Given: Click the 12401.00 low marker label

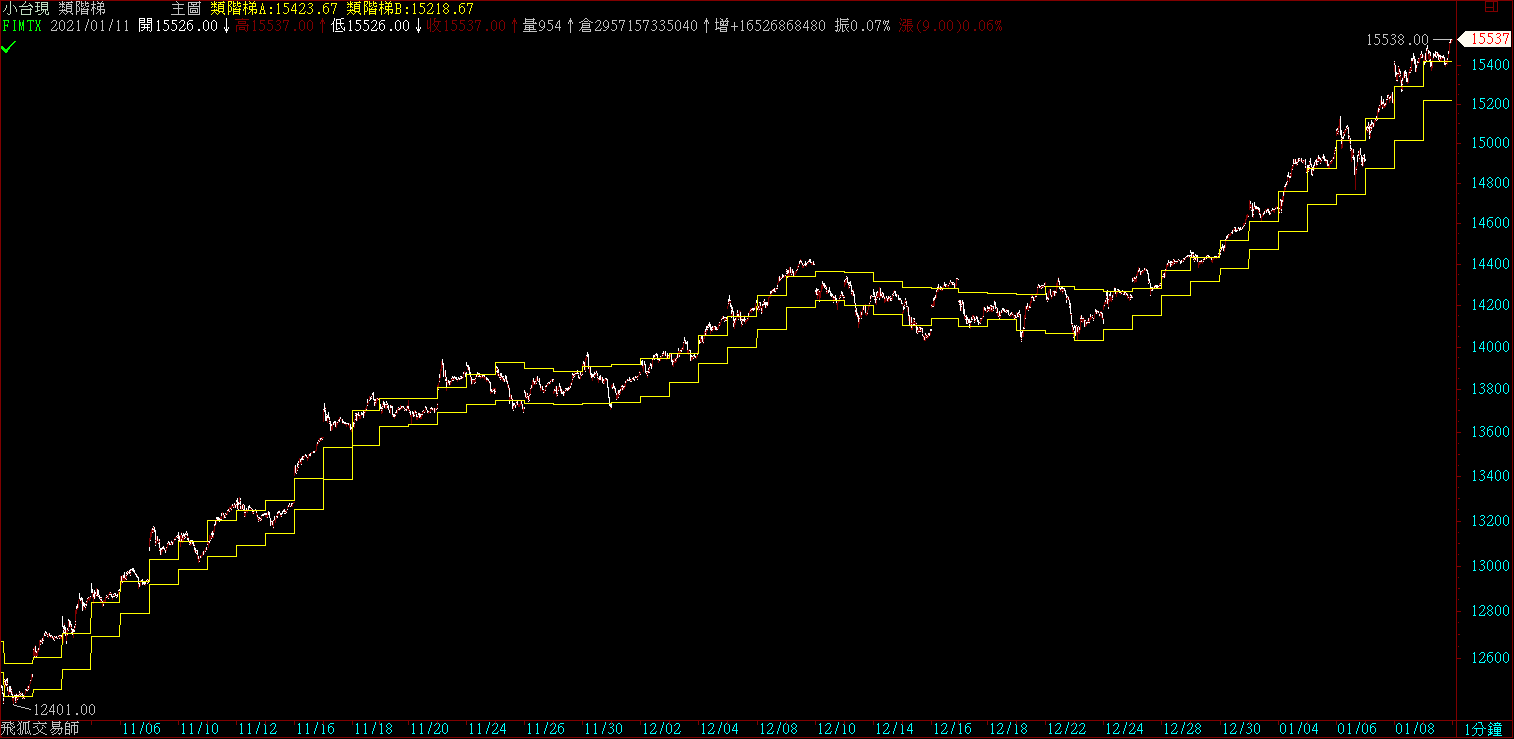Looking at the screenshot, I should (64, 709).
